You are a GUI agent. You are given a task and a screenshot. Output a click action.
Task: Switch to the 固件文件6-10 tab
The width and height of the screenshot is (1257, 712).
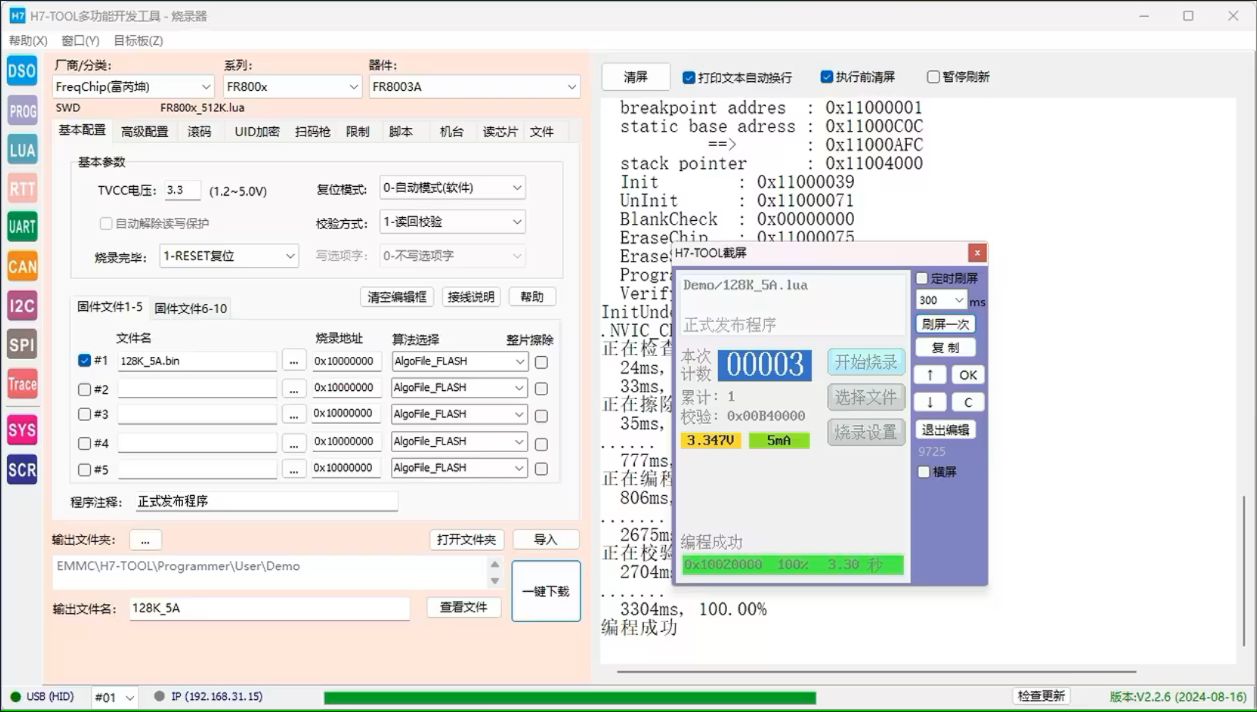click(x=190, y=309)
